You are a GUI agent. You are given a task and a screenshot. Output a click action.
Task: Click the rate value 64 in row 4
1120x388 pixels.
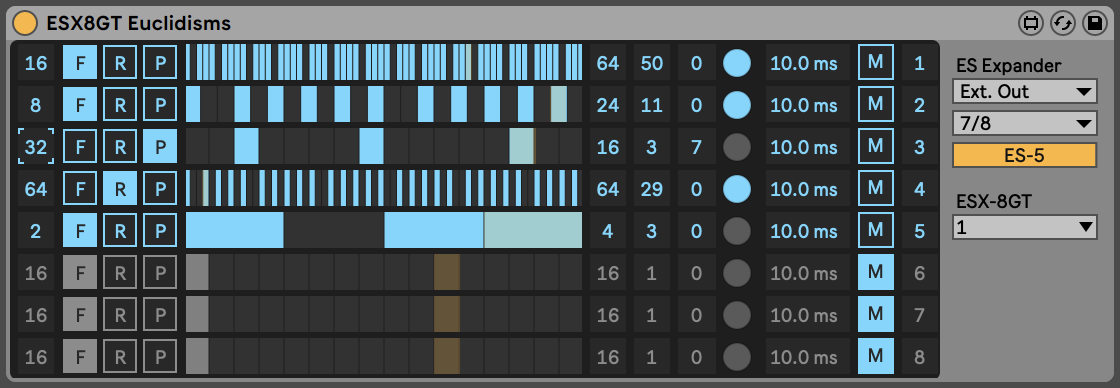tap(36, 189)
